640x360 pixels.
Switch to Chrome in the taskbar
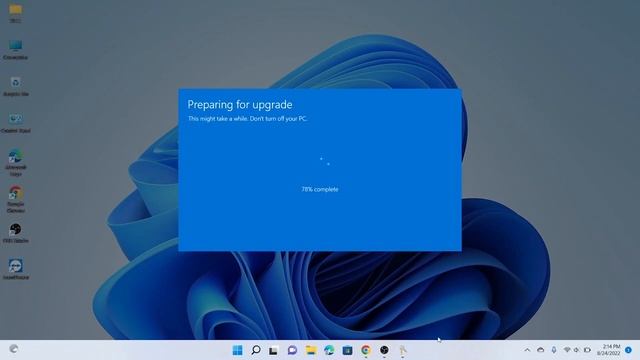pos(366,350)
